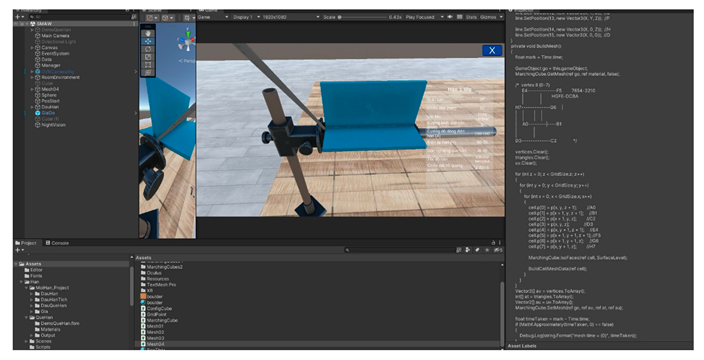The width and height of the screenshot is (704, 360).
Task: Select the Rect tool in Scene view
Action: pos(148,65)
